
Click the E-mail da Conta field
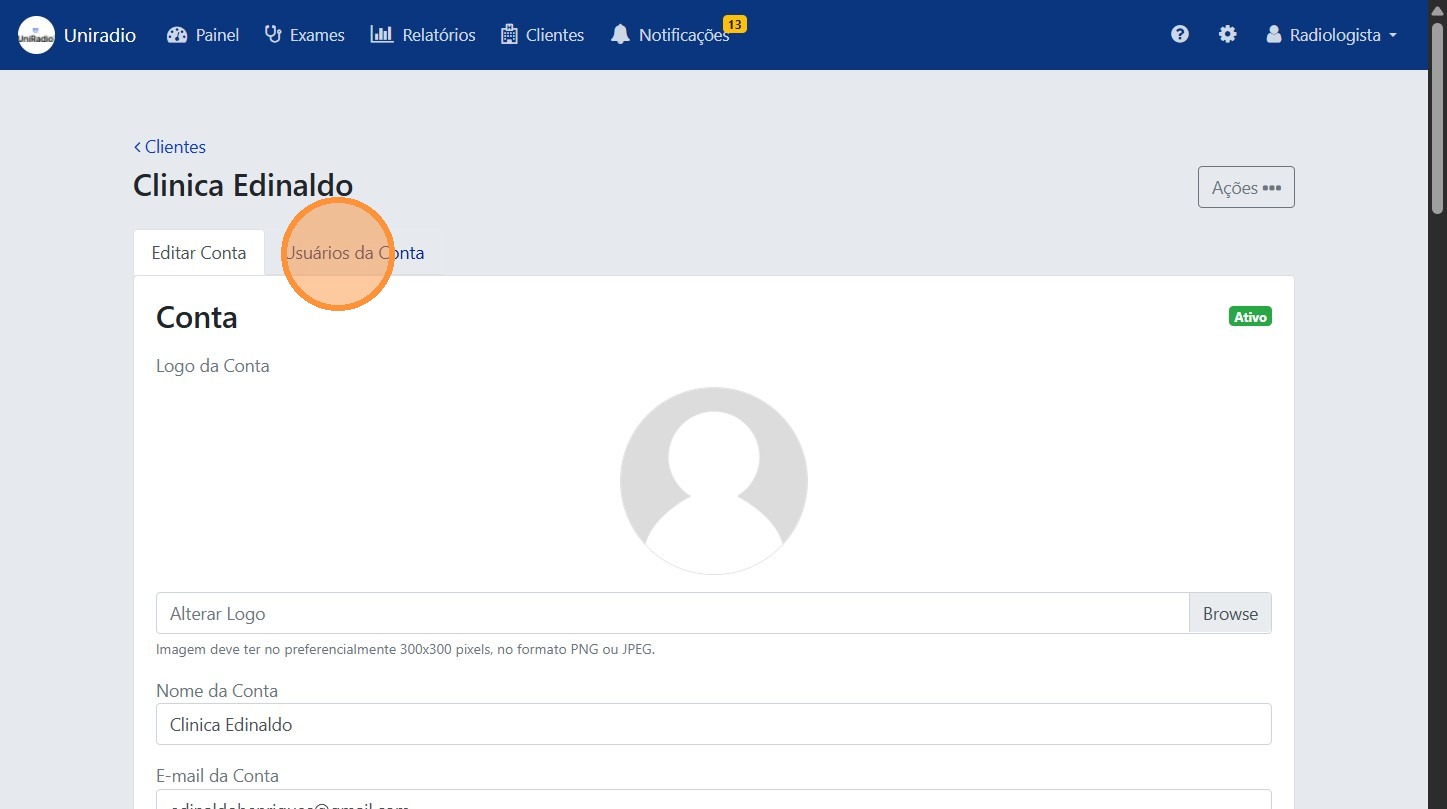[x=713, y=799]
